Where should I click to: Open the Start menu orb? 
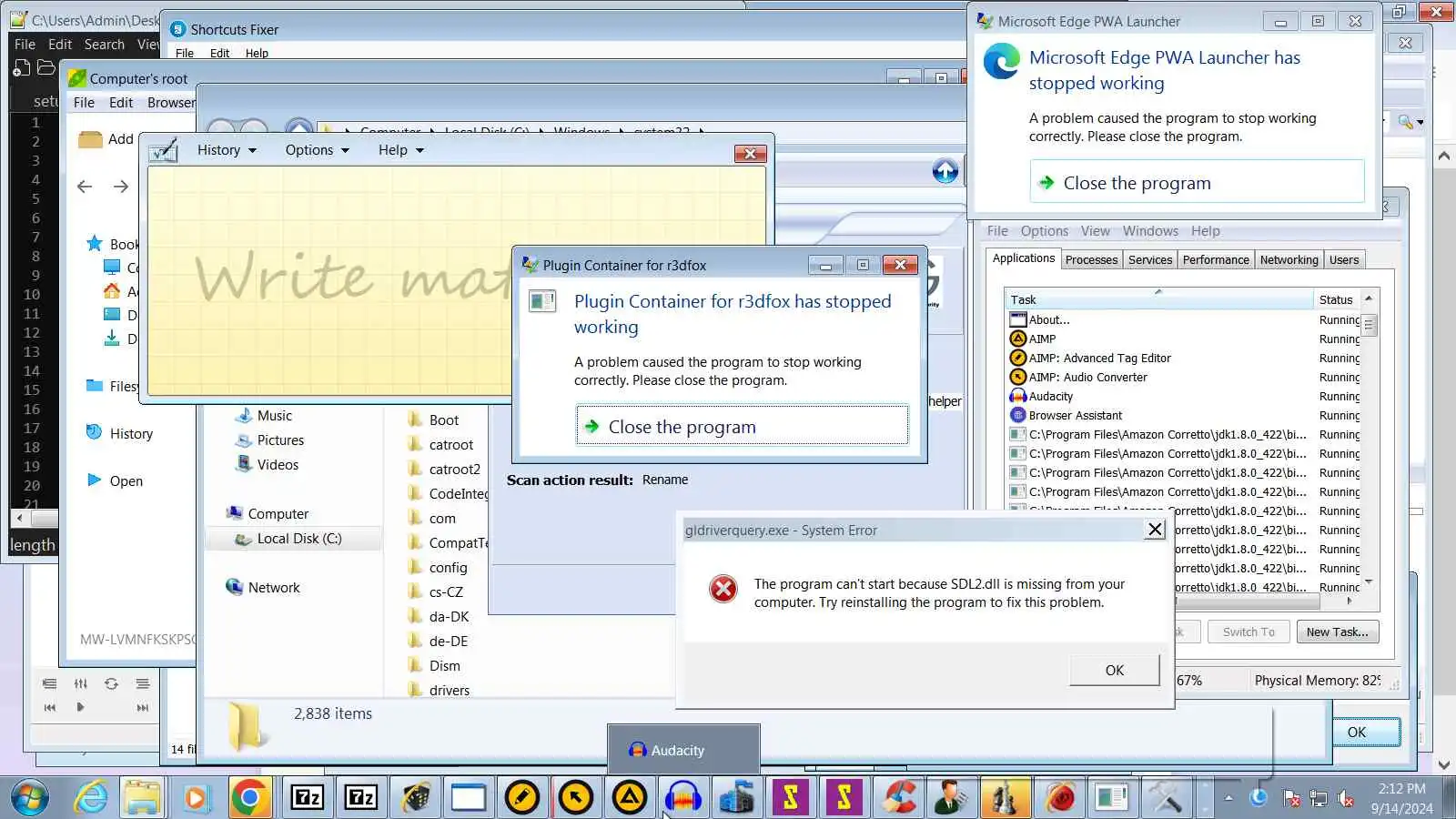click(x=31, y=798)
